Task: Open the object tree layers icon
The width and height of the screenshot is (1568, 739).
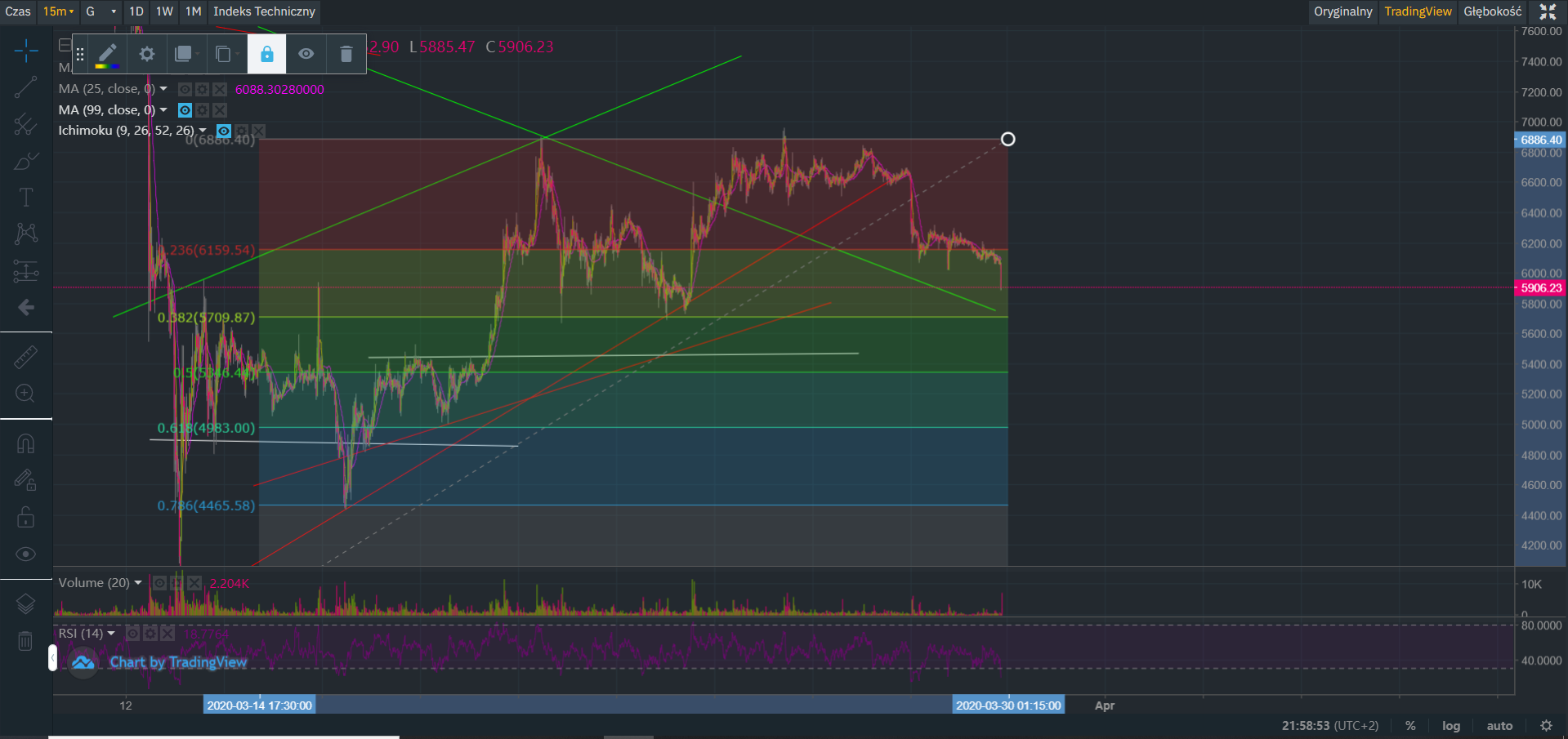Action: coord(25,603)
